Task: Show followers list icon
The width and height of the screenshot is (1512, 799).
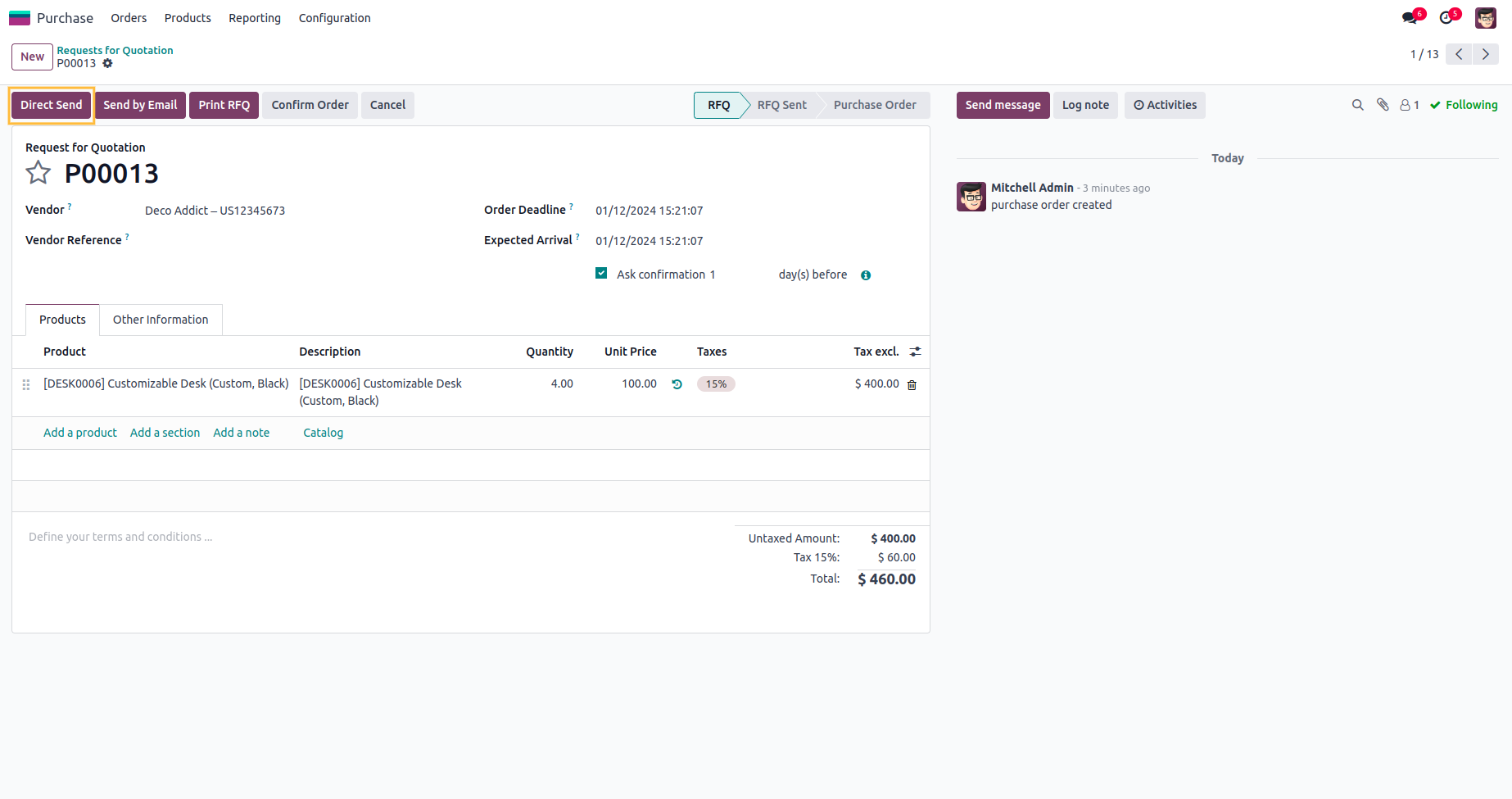Action: point(1409,105)
